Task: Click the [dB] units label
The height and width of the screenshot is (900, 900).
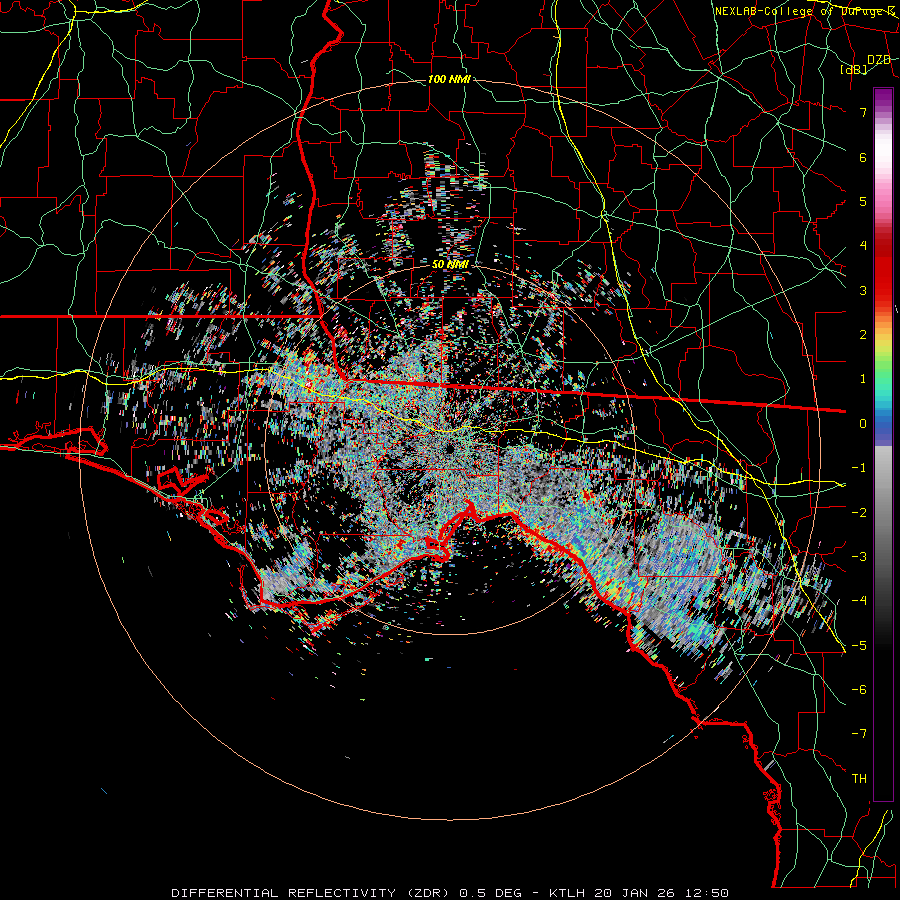Action: (854, 70)
